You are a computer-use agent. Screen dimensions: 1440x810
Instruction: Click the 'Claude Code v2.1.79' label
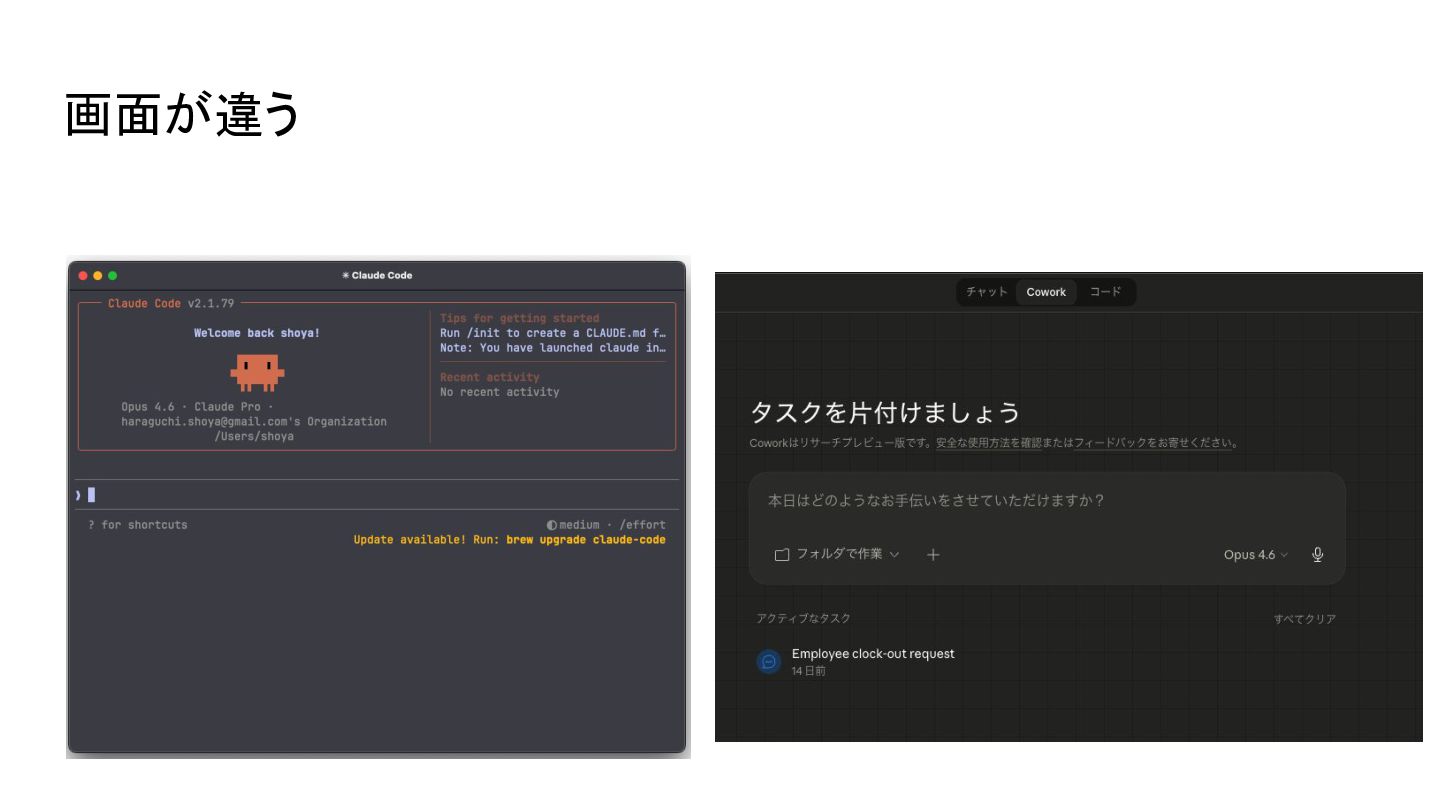[171, 303]
